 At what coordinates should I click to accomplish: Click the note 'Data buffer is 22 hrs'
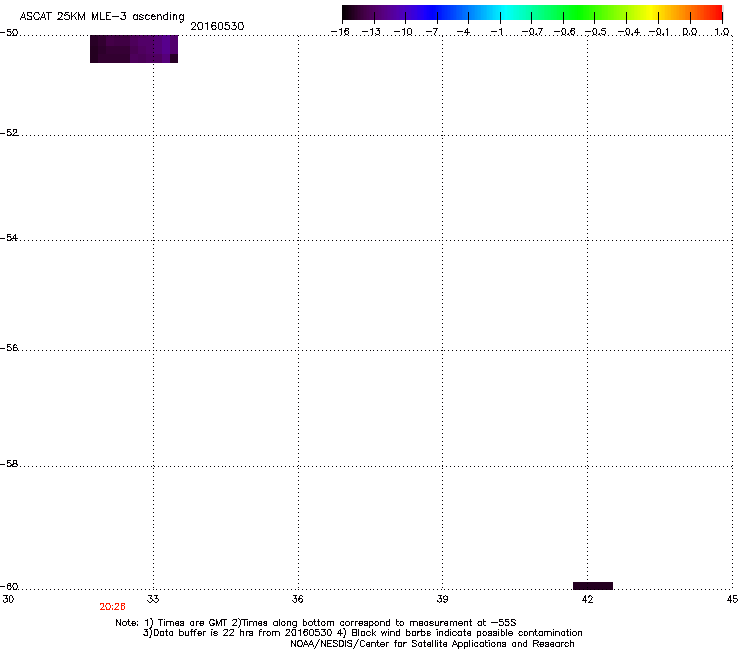tap(199, 633)
